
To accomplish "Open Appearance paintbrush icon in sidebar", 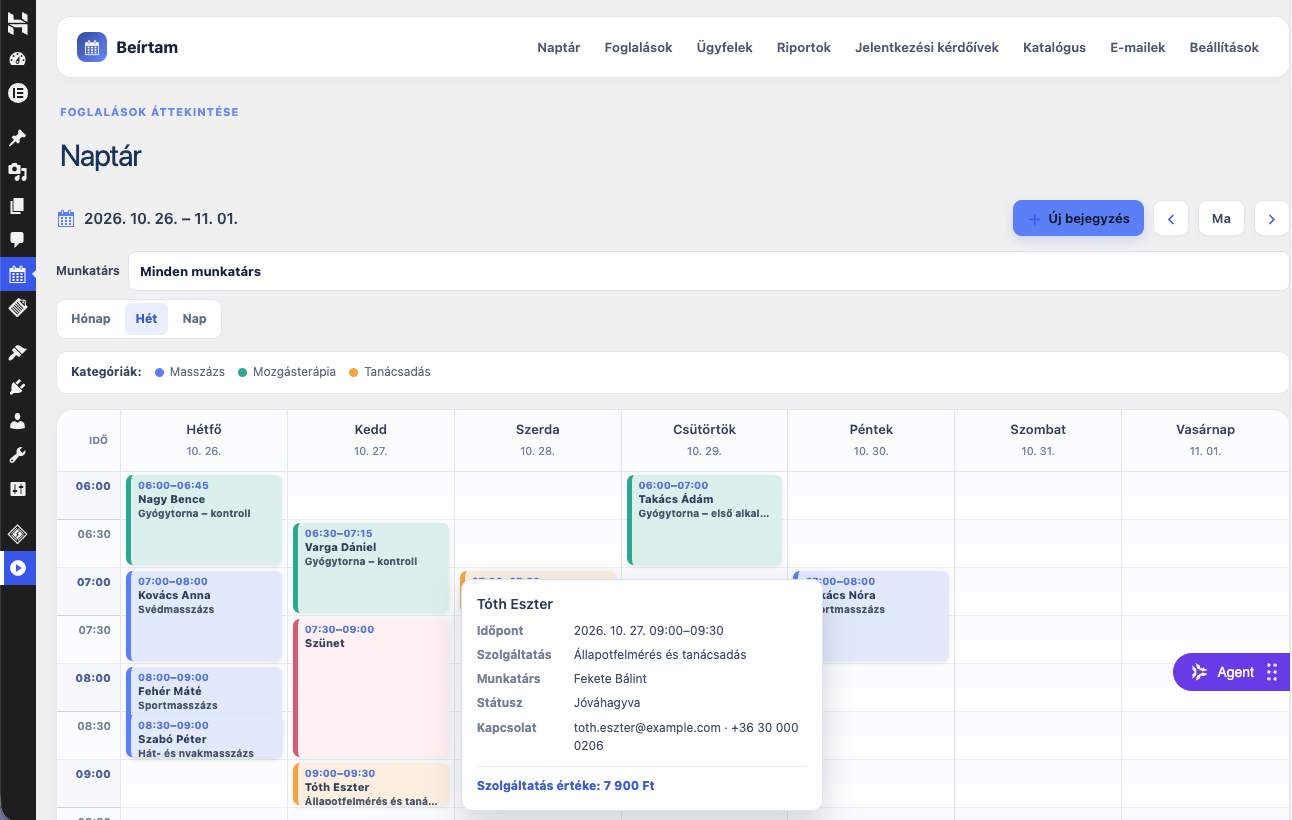I will (17, 353).
